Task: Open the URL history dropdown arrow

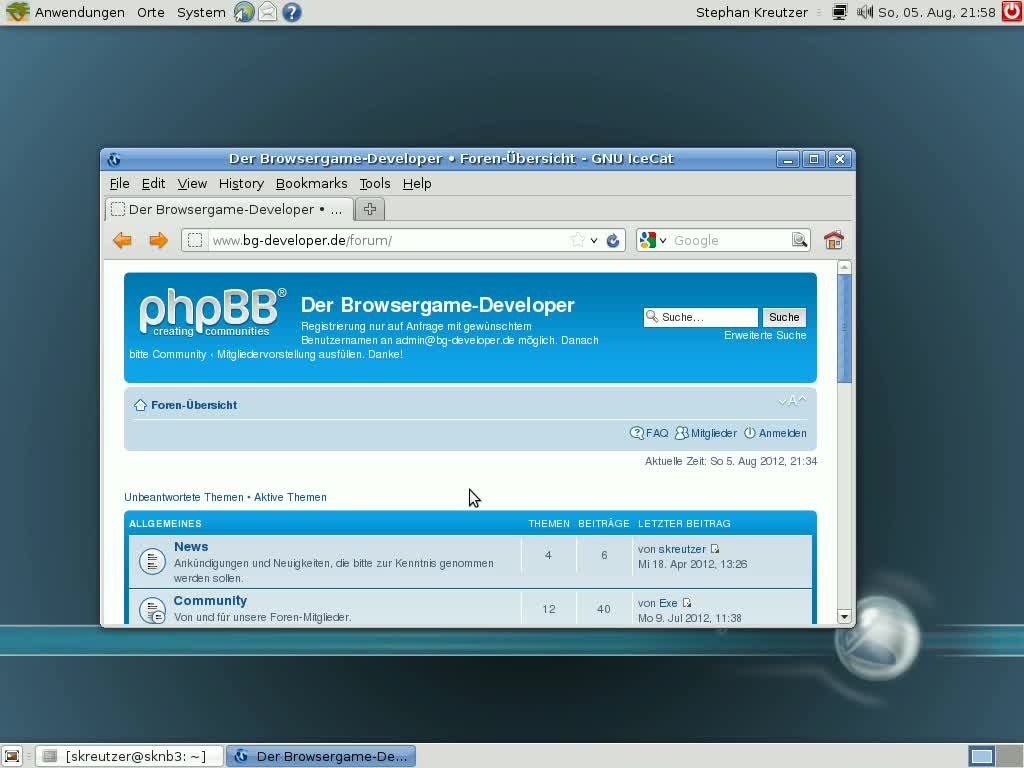Action: (594, 240)
